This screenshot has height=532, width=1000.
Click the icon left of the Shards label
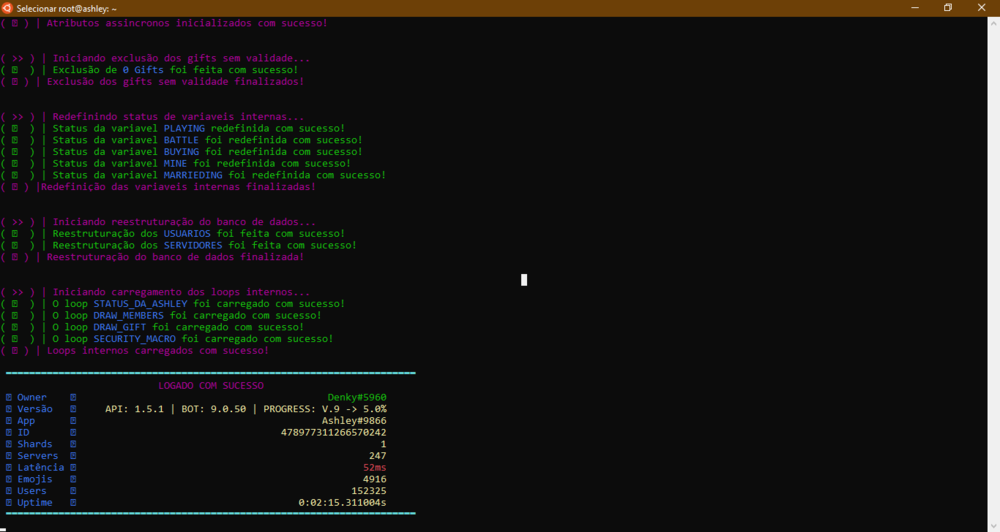(9, 445)
